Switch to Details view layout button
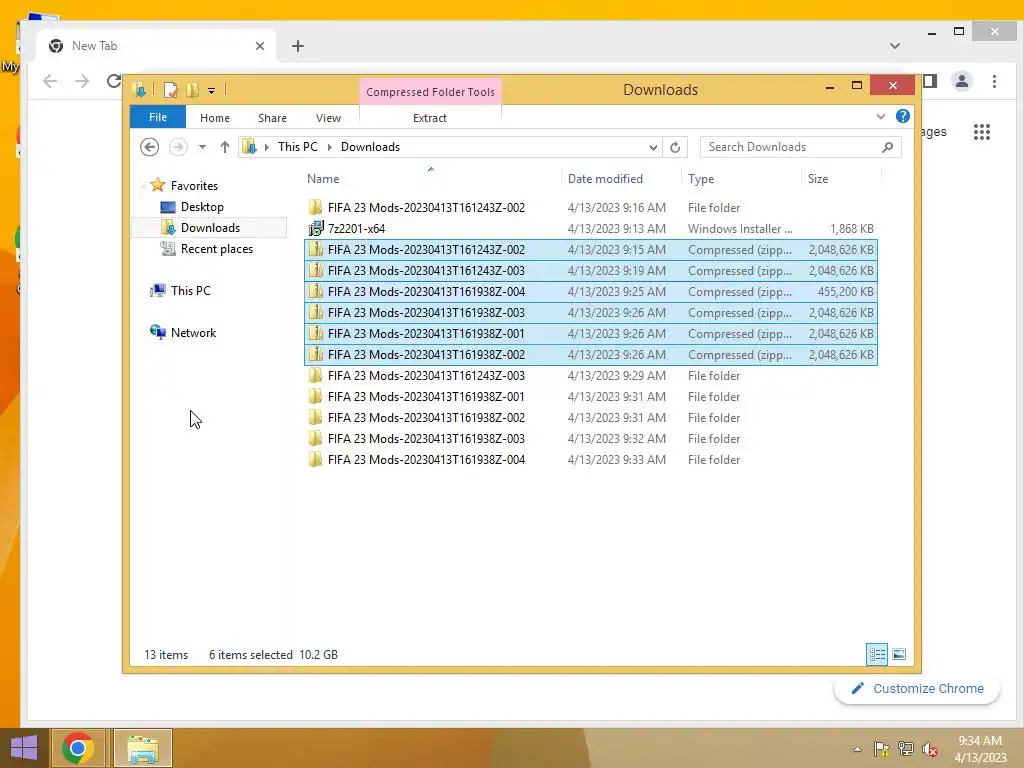 [876, 654]
